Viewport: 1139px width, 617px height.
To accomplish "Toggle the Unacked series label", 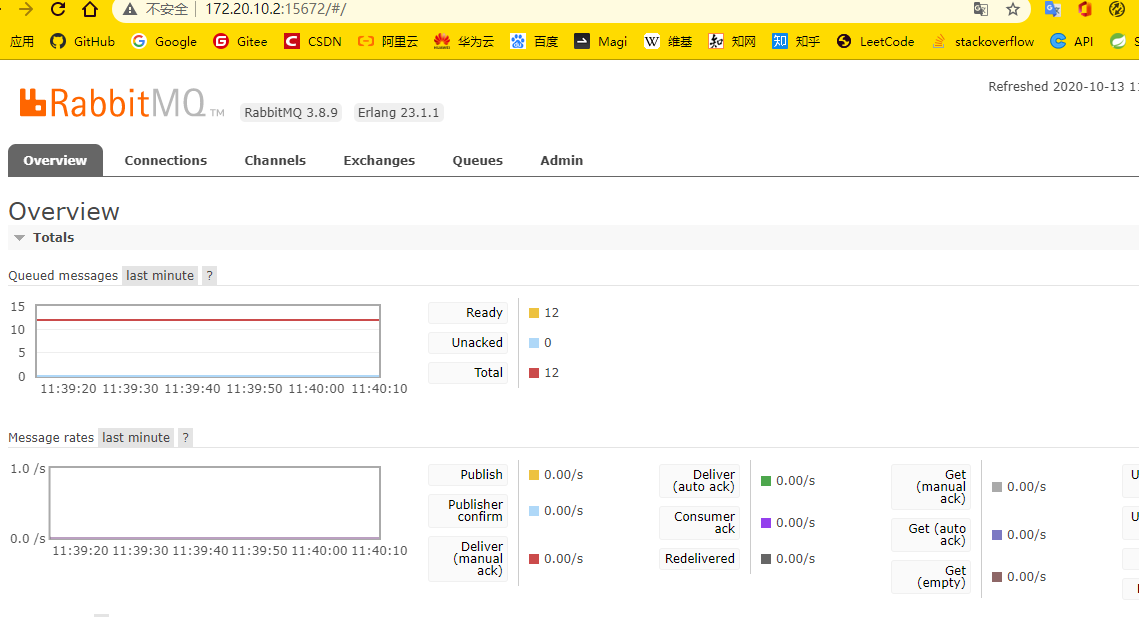I will [469, 342].
